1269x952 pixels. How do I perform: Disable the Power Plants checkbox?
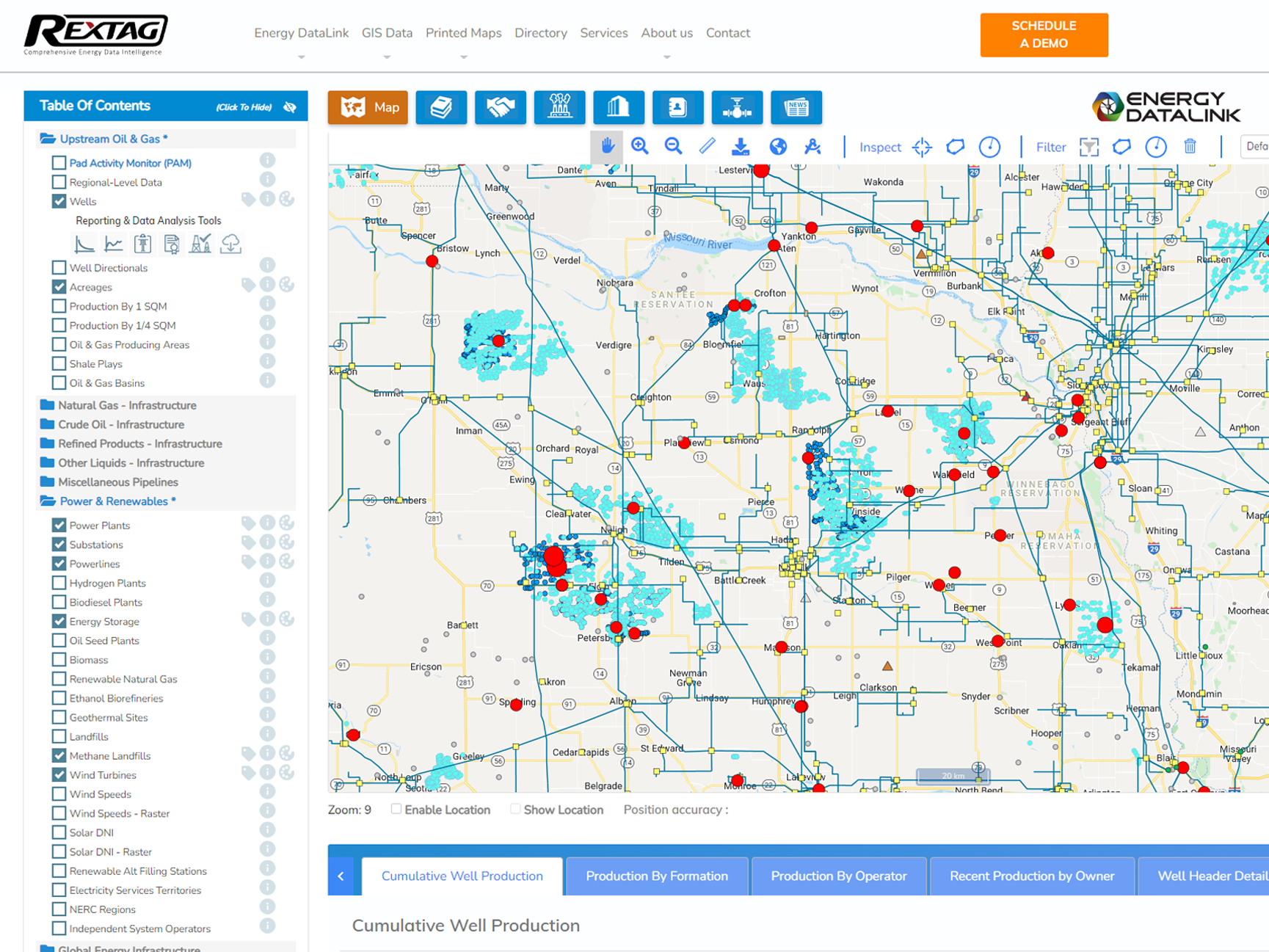(x=59, y=525)
